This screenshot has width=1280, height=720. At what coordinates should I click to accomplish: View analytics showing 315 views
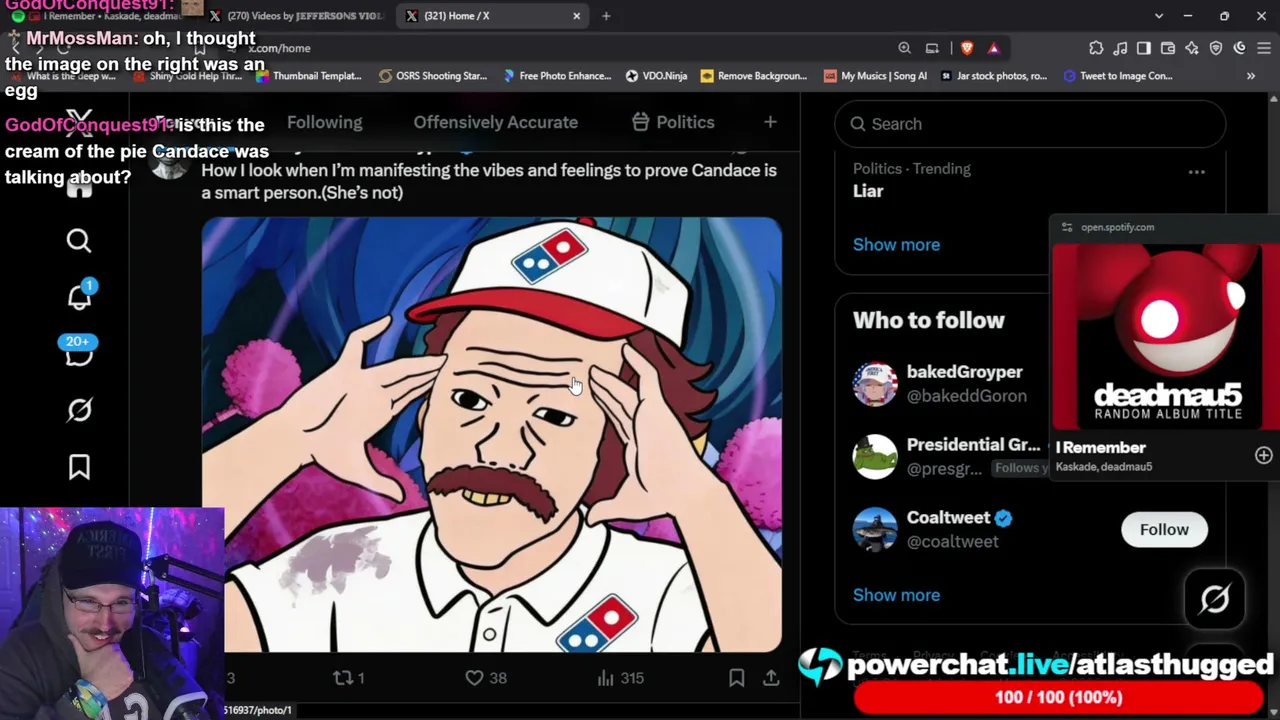click(x=620, y=678)
